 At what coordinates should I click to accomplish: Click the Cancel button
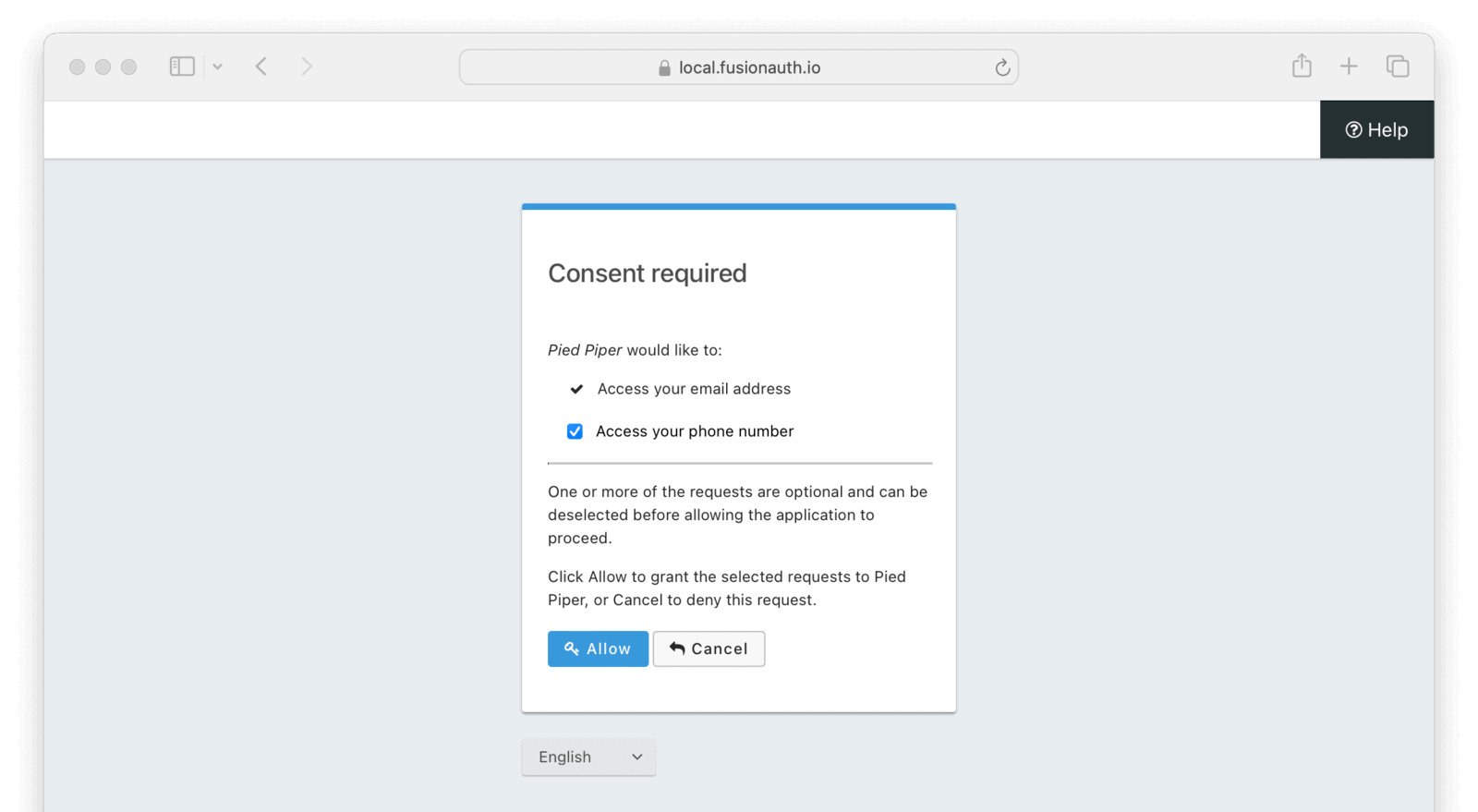click(709, 648)
